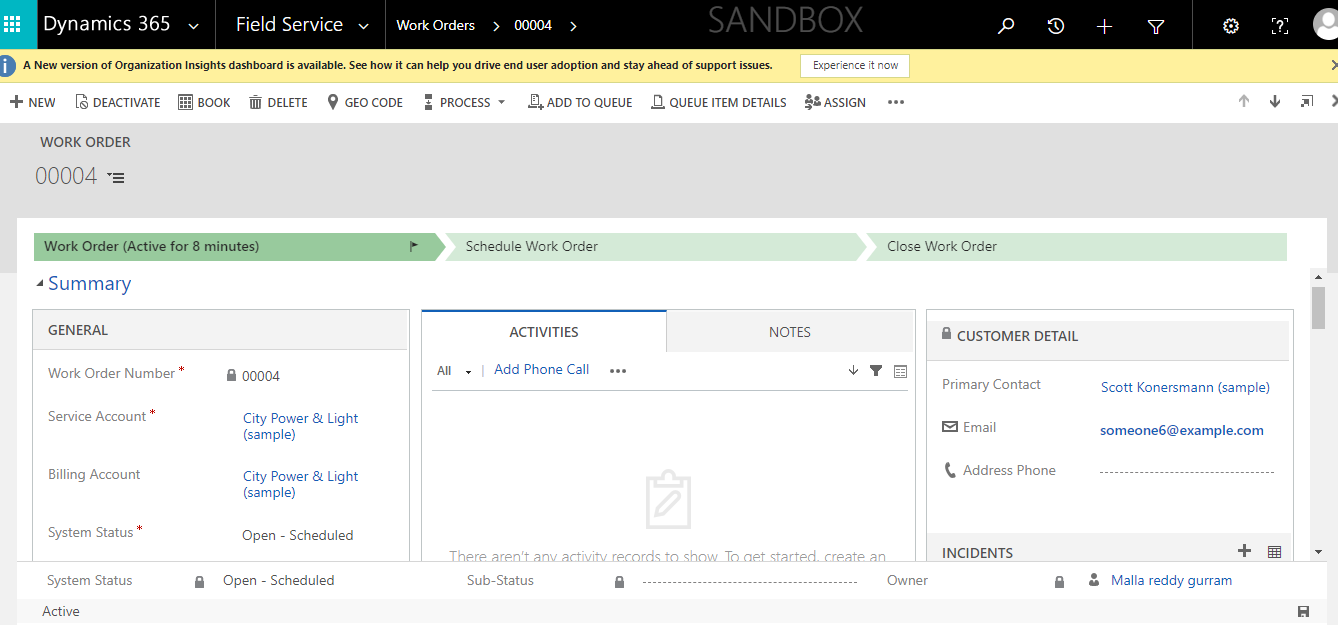Click Work Orders in the breadcrumb

[436, 26]
